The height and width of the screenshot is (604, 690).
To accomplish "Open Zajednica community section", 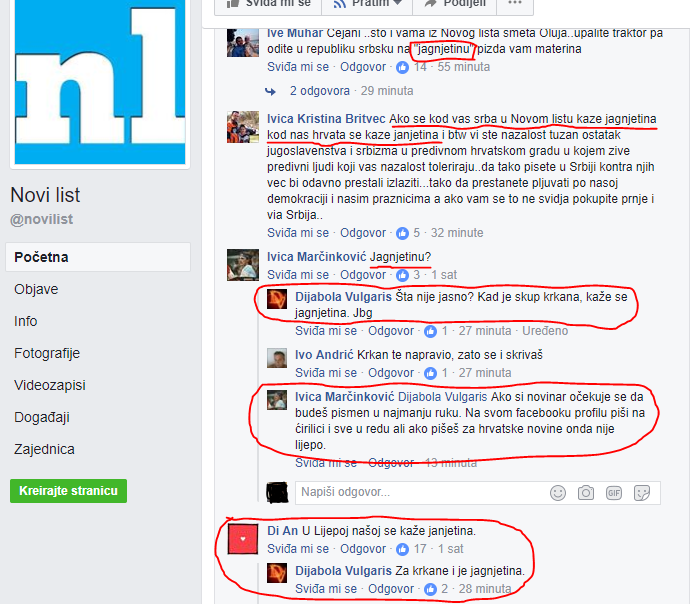I will [x=44, y=449].
